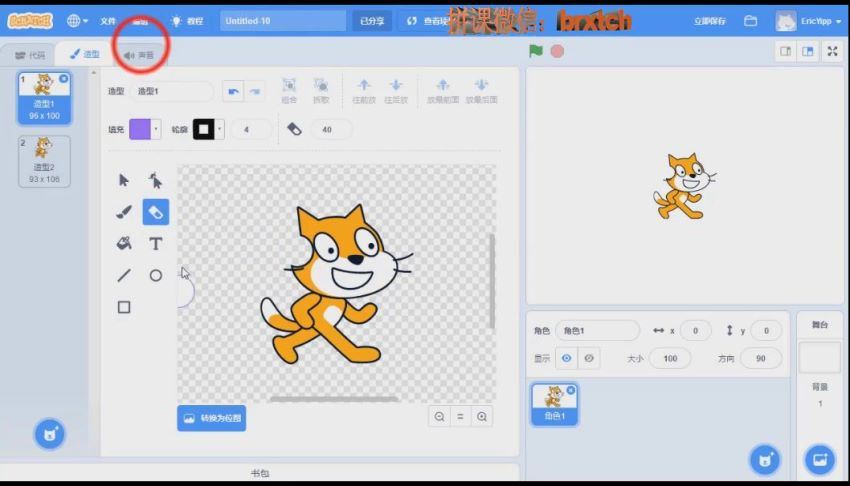Click the Untitled-10 project title field
The image size is (850, 486).
pos(282,21)
